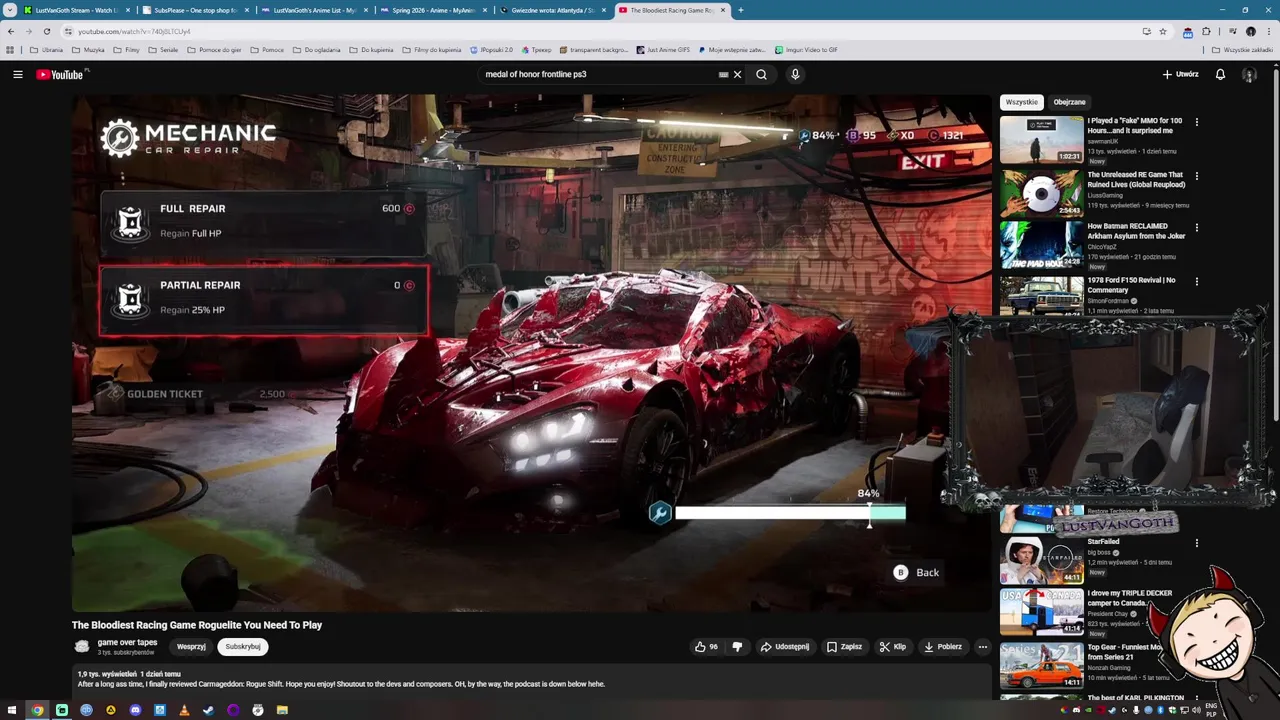Open Just Anime GIFS bookmark
Viewport: 1280px width, 720px height.
pos(662,49)
